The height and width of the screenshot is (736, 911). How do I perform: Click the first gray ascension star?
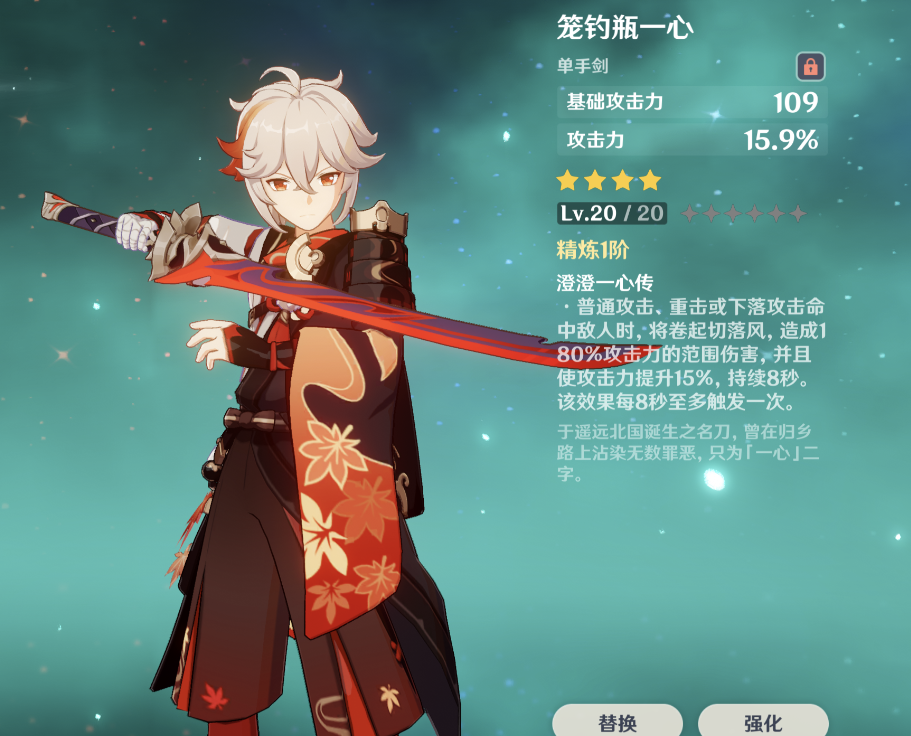tap(690, 214)
